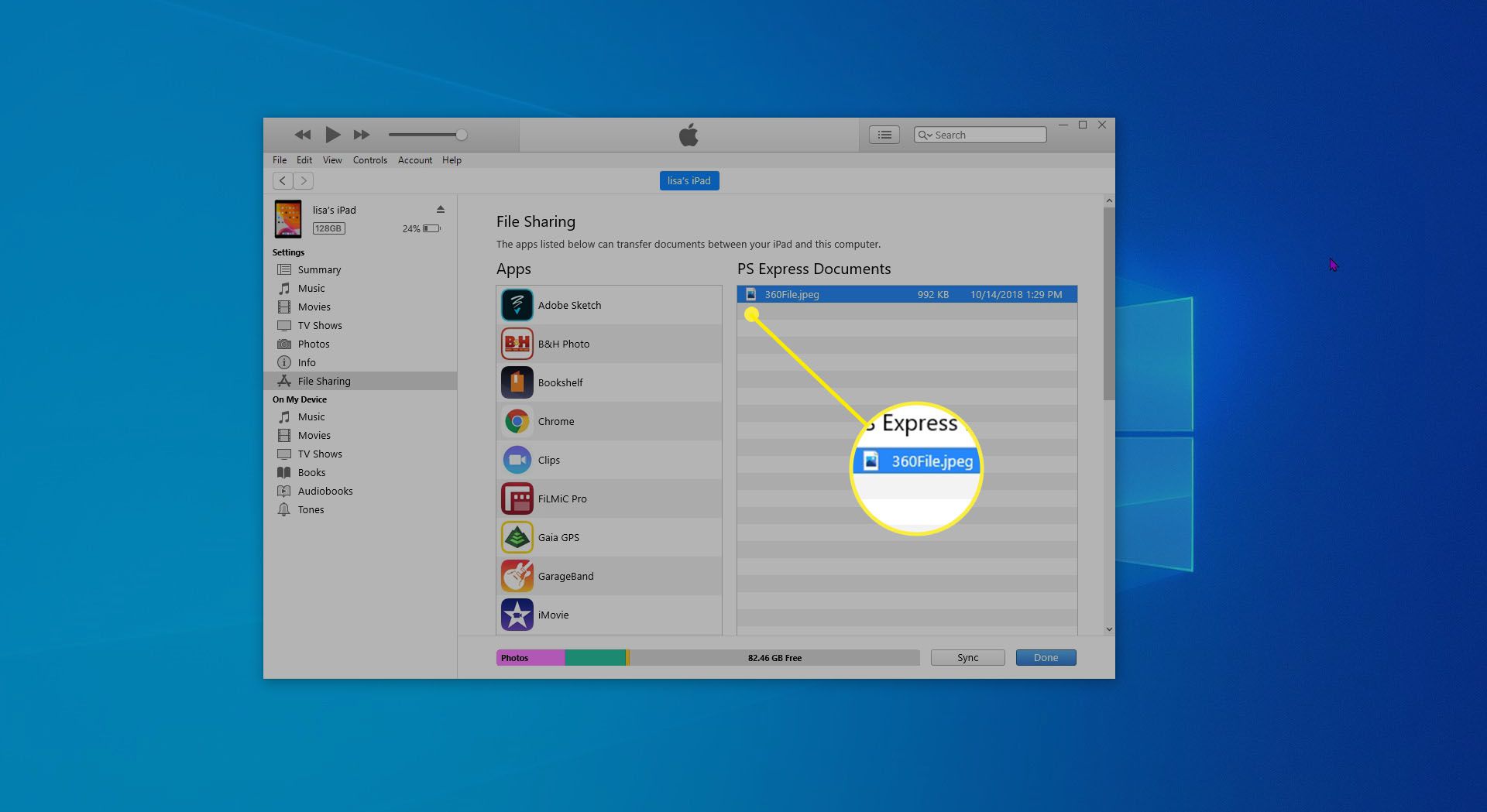Screen dimensions: 1487x812
Task: Select the B&H Photo app icon
Action: [517, 344]
